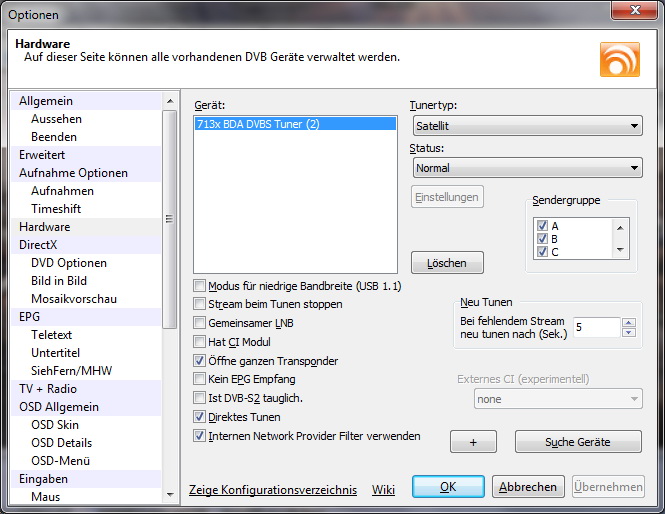
Task: Select DVD Optionen in the tree
Action: 86,263
